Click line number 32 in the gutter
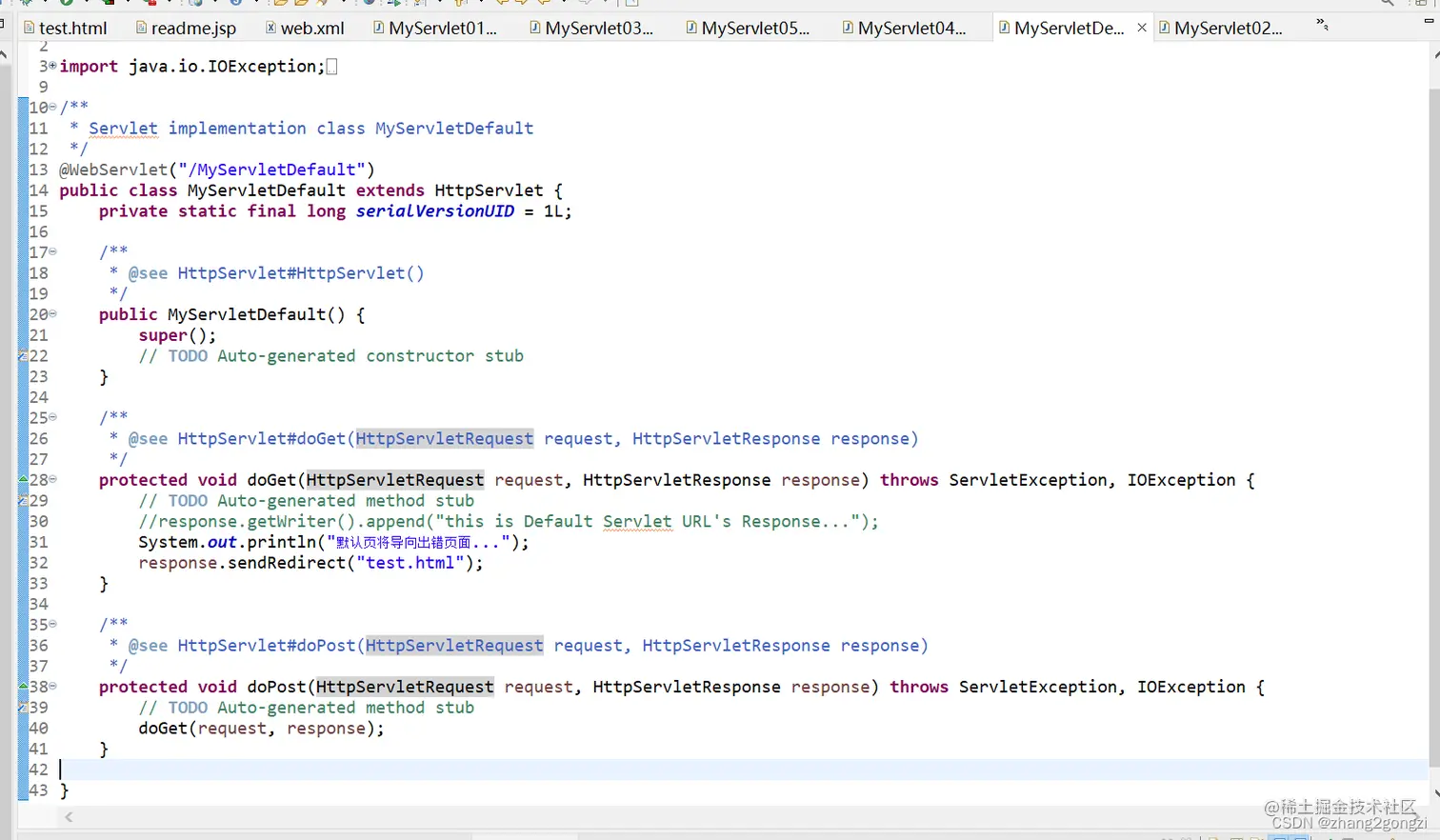 point(39,563)
